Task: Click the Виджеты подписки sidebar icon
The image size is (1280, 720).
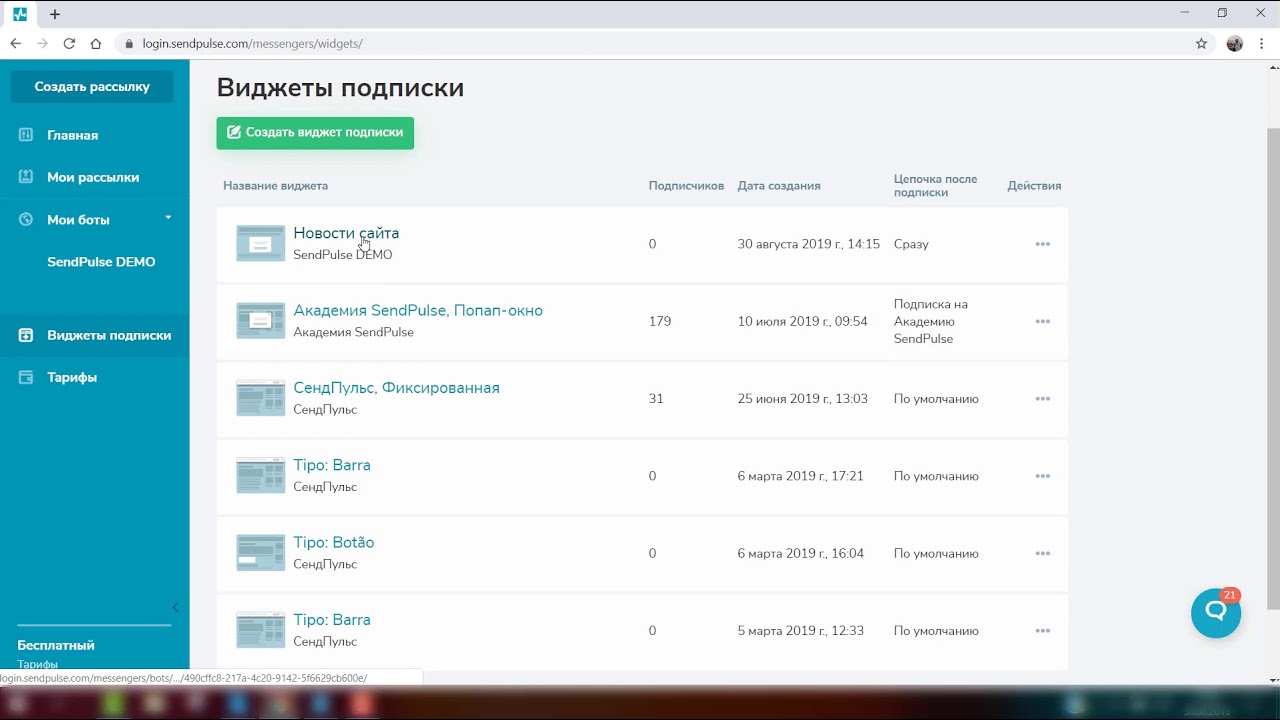Action: [26, 335]
